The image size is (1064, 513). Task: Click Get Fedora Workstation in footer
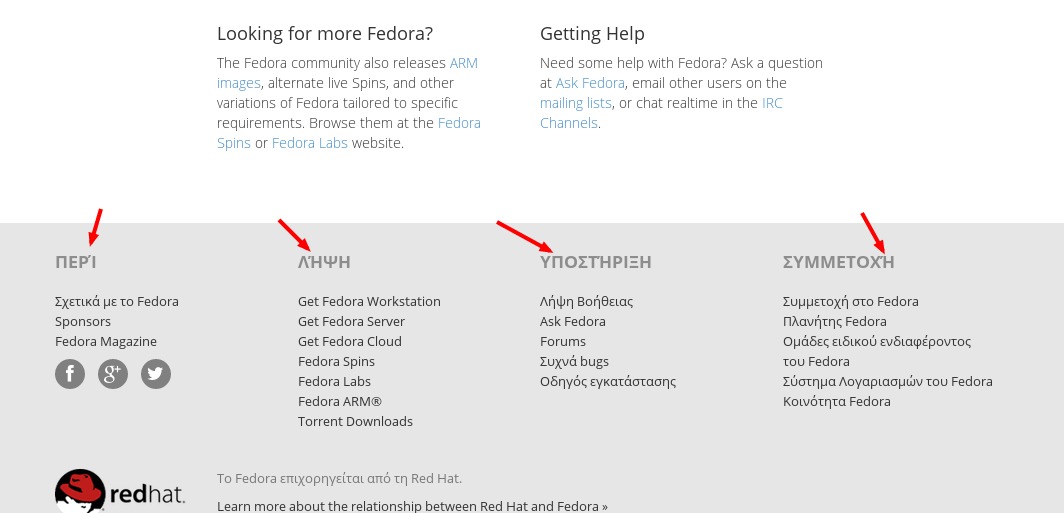click(x=369, y=301)
